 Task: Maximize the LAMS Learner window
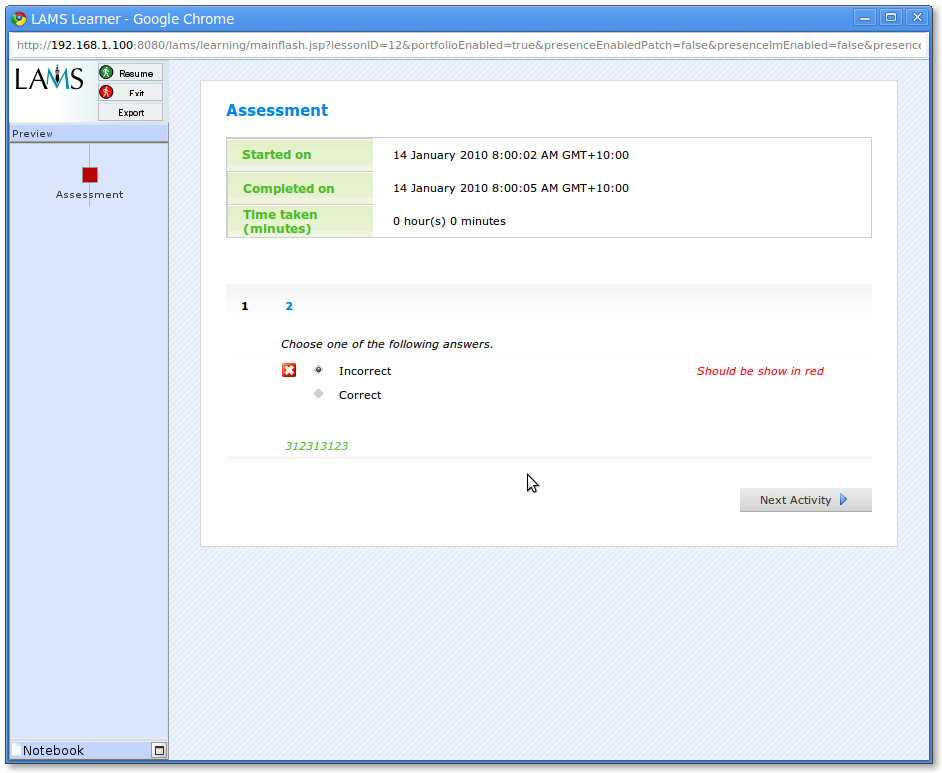[890, 17]
